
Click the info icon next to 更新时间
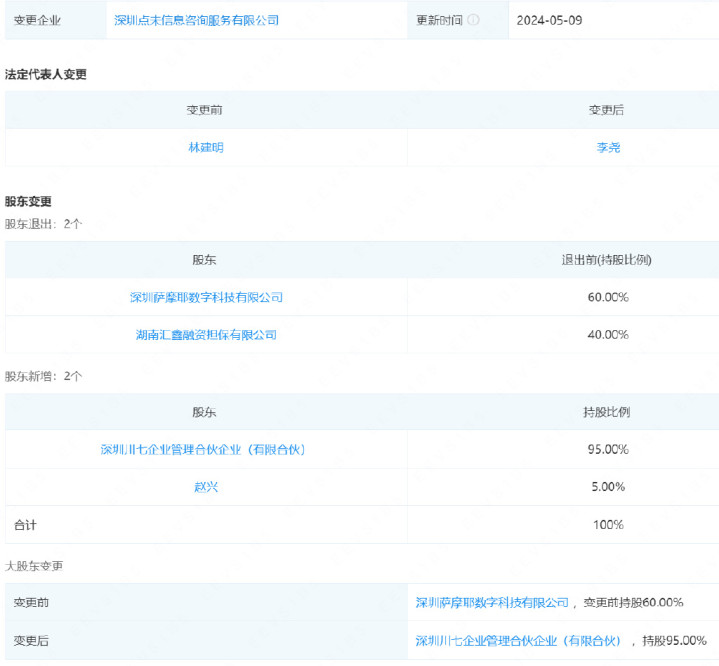click(473, 20)
